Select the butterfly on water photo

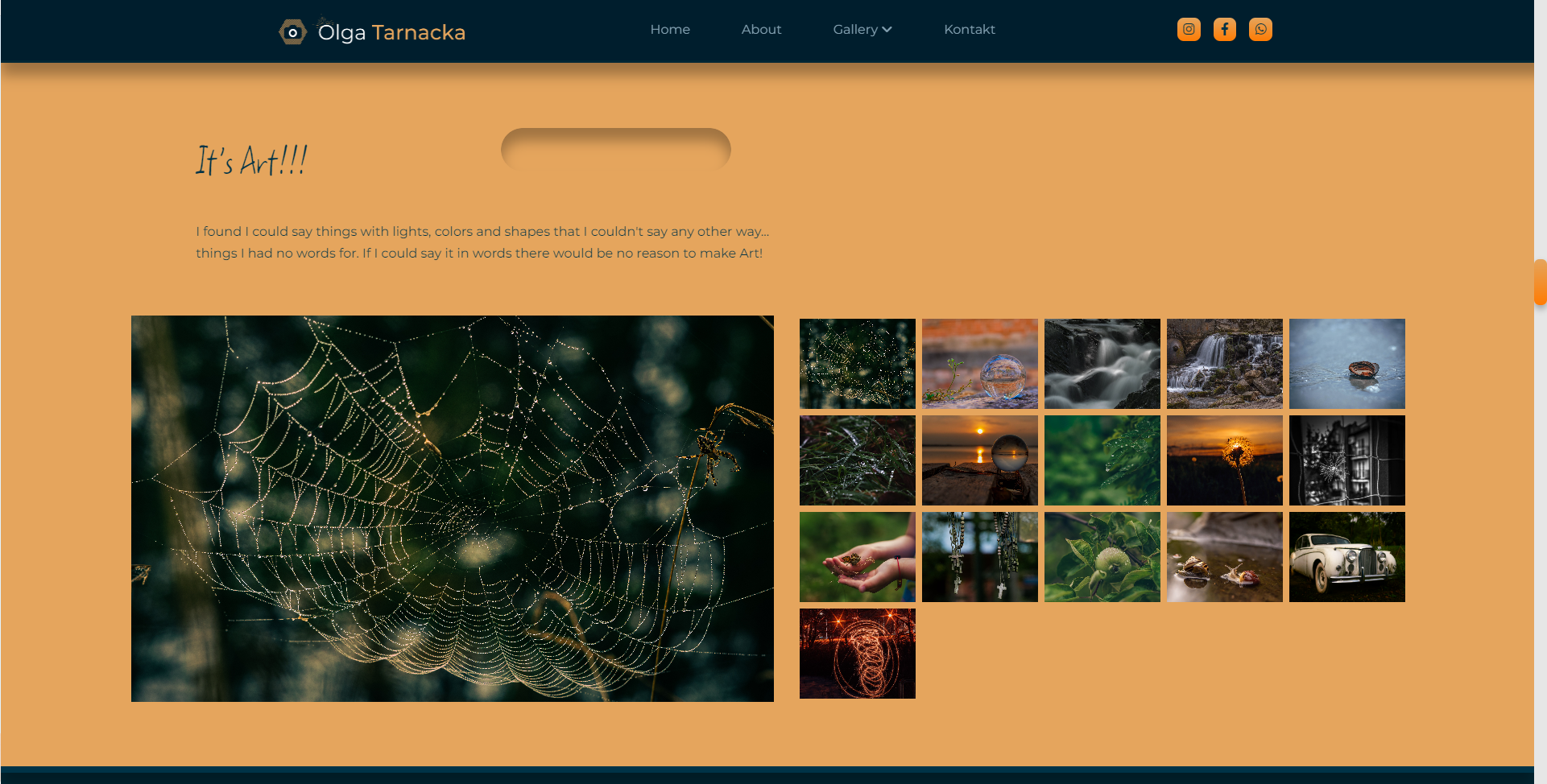tap(1346, 364)
